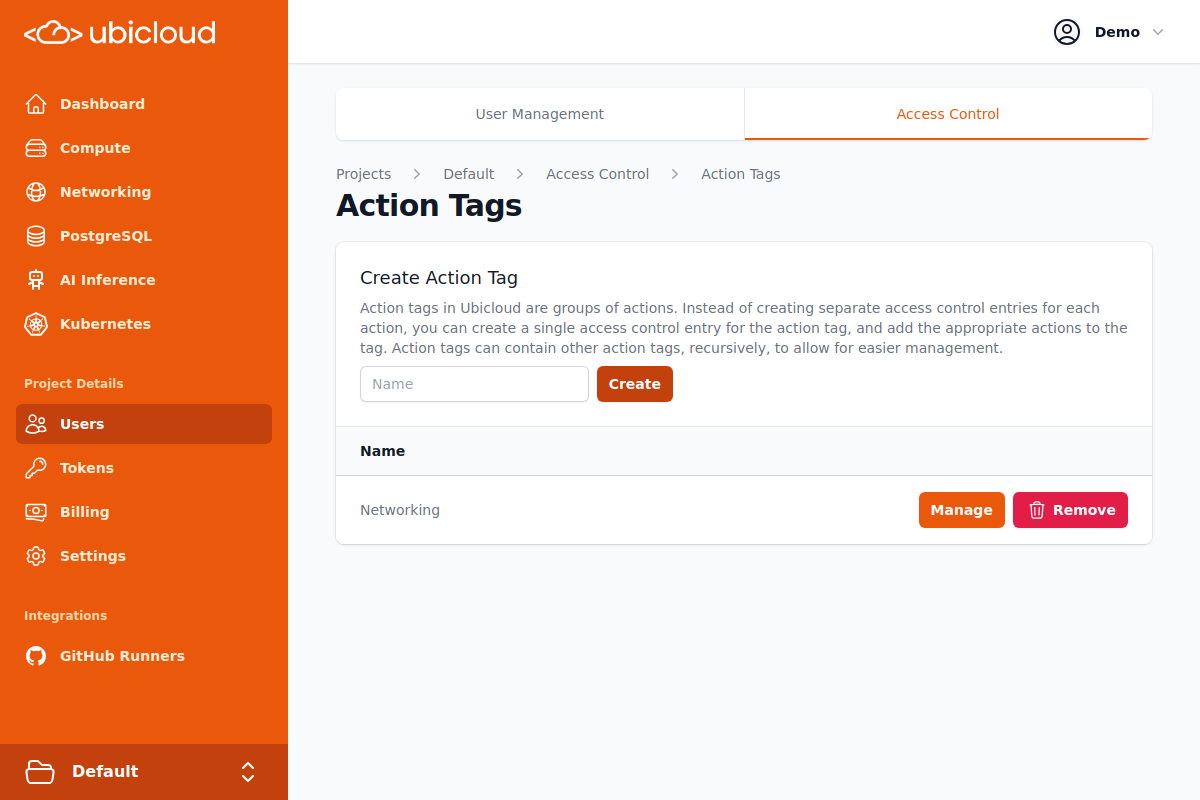The height and width of the screenshot is (800, 1200).
Task: Click the Networking tag name in table
Action: (400, 510)
